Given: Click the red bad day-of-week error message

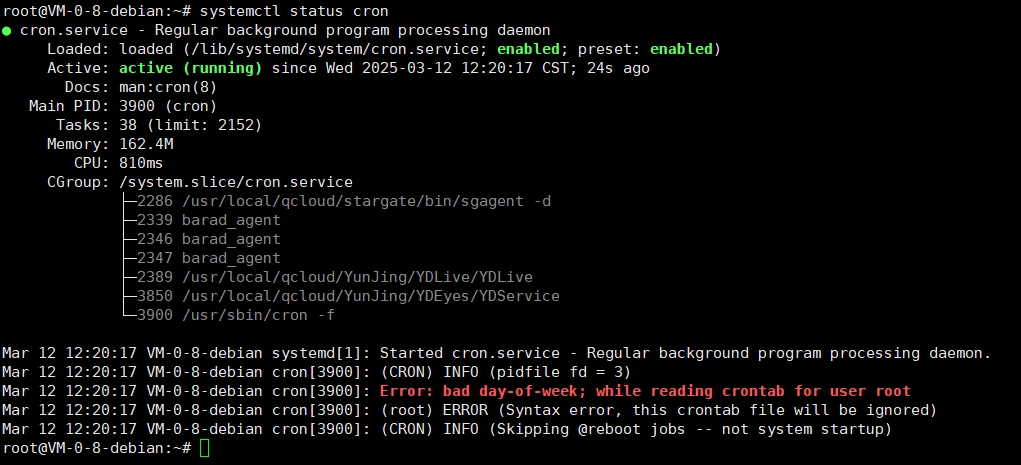Looking at the screenshot, I should [645, 391].
